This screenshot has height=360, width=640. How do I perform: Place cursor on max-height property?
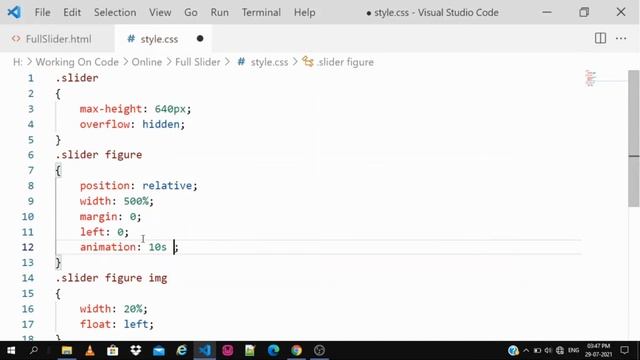[111, 109]
